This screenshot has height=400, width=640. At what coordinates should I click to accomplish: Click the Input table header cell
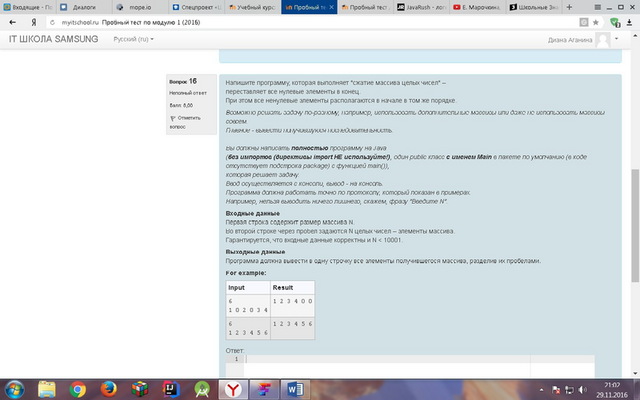(248, 287)
